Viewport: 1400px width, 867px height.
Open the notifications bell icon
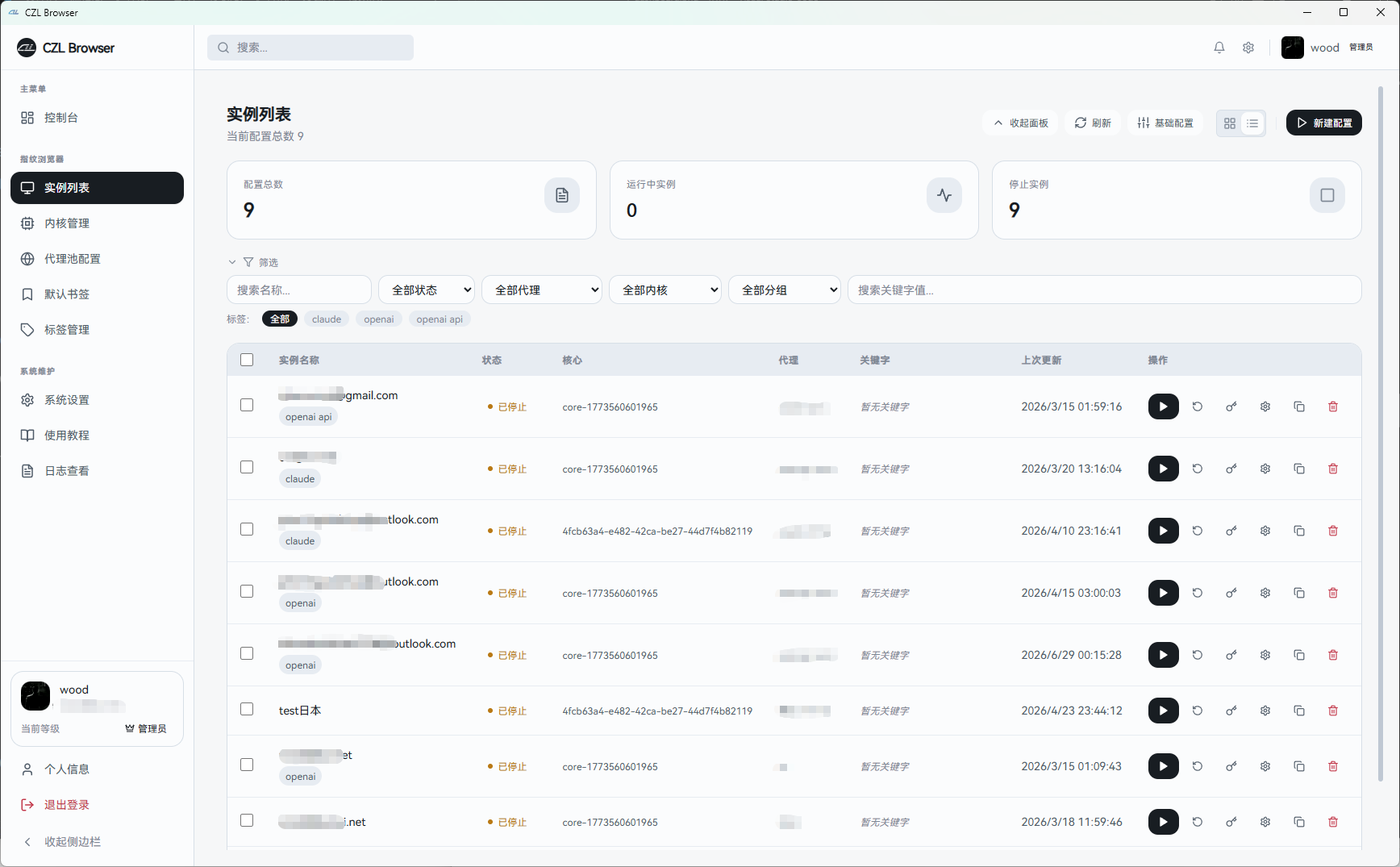tap(1219, 48)
